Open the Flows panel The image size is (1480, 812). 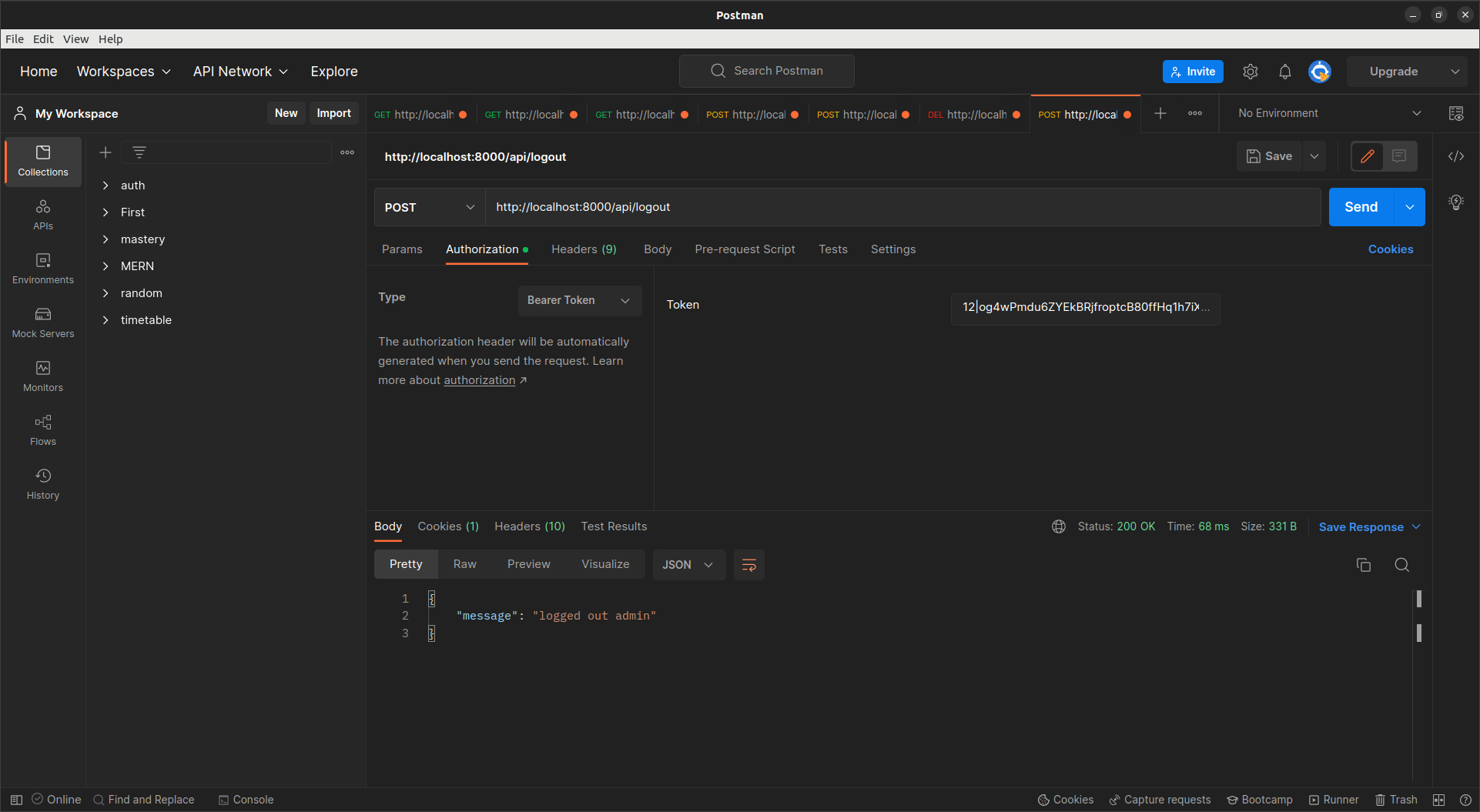point(42,429)
